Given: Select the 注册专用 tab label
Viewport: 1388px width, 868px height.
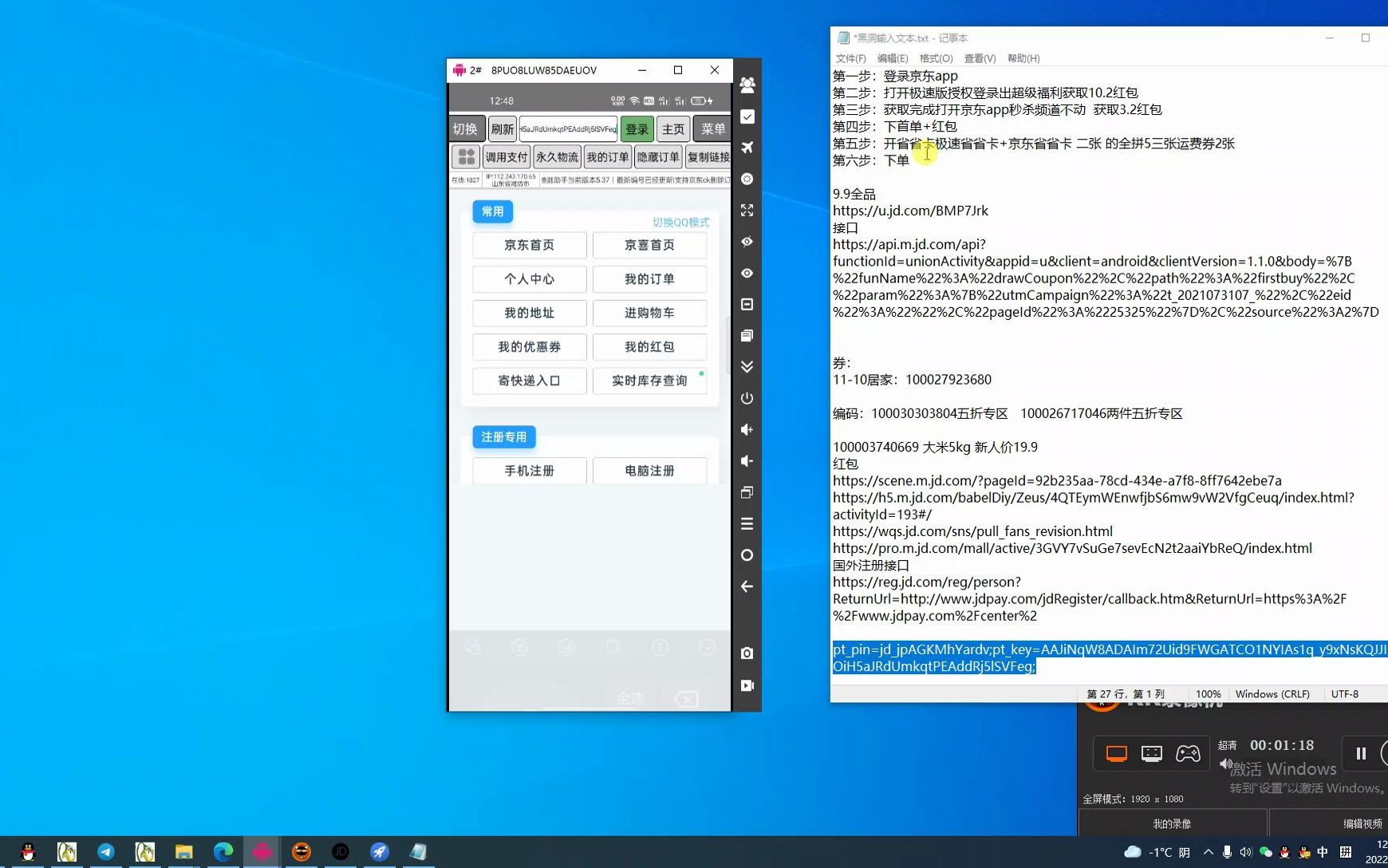Looking at the screenshot, I should point(504,437).
